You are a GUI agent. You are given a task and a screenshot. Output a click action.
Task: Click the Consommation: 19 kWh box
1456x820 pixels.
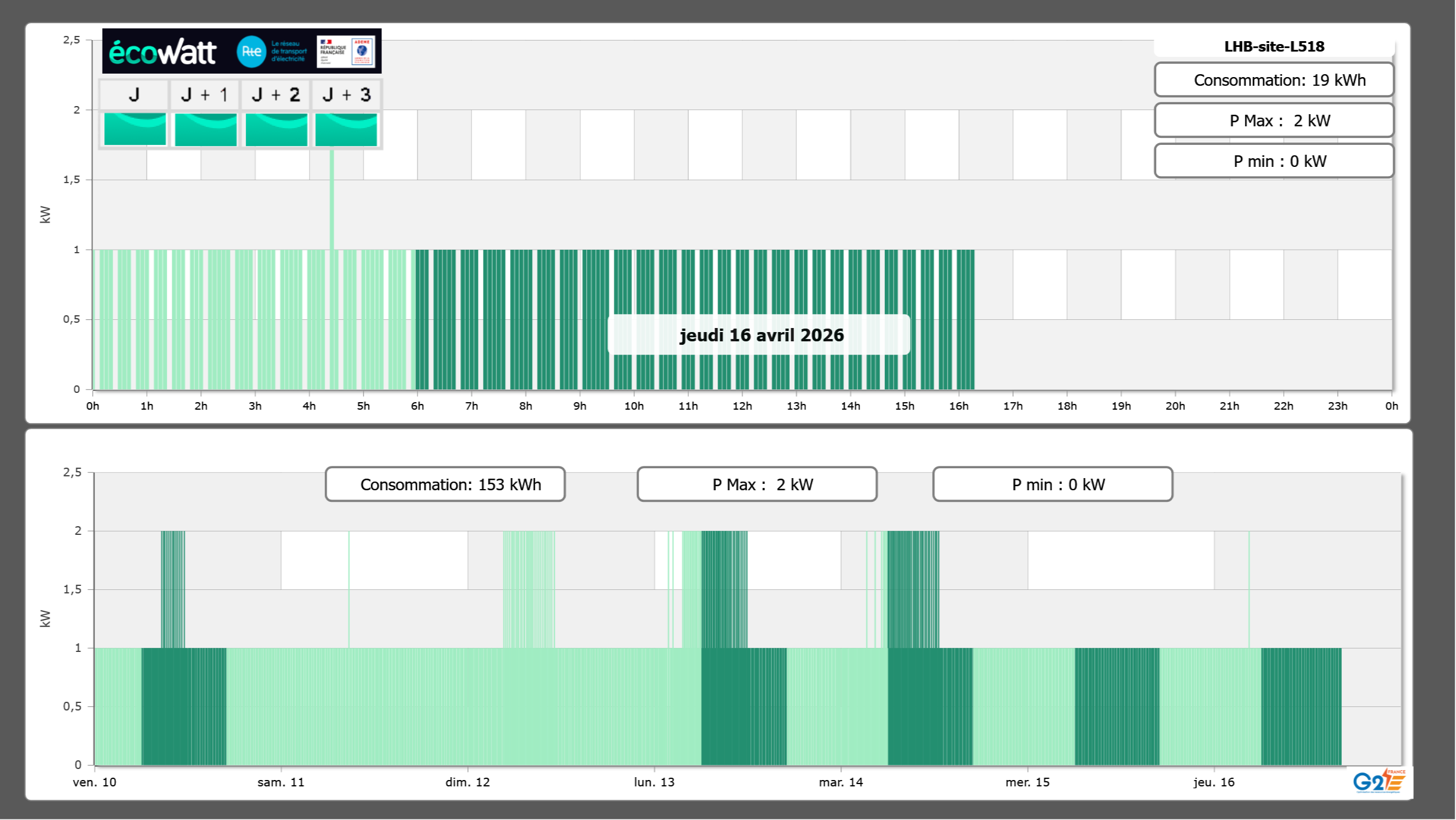coord(1274,80)
